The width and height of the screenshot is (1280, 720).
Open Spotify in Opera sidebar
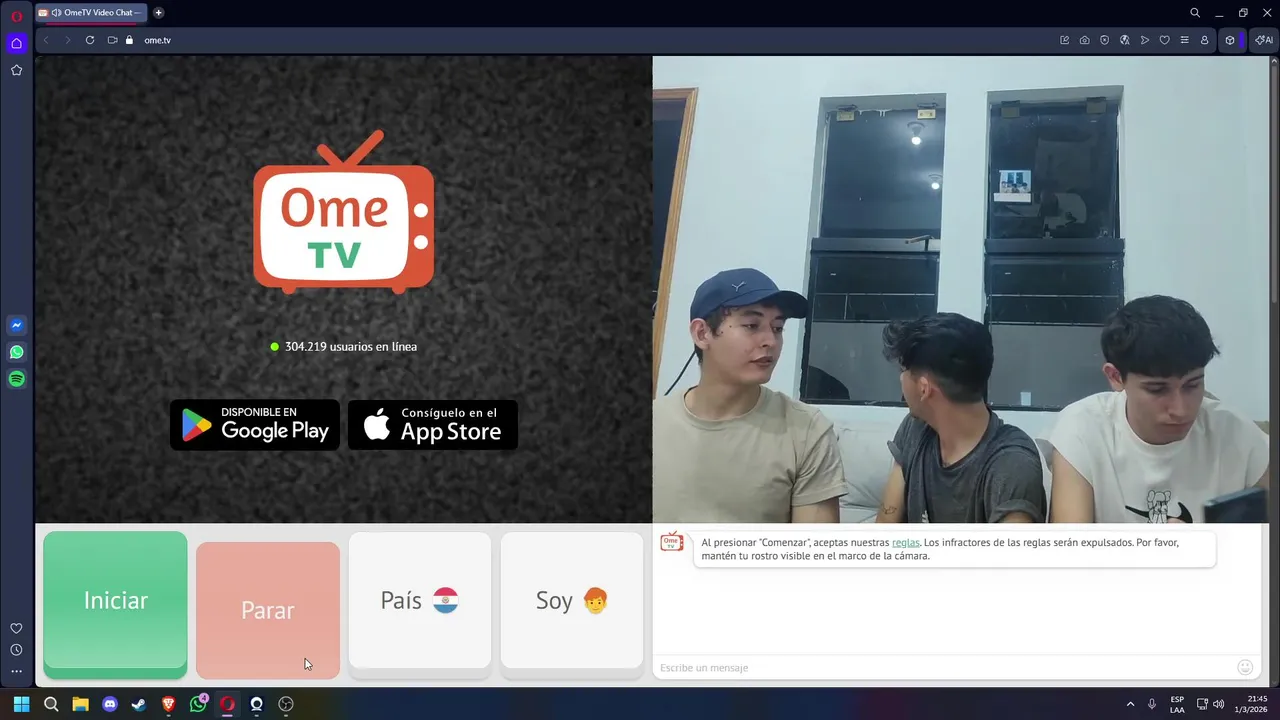16,379
